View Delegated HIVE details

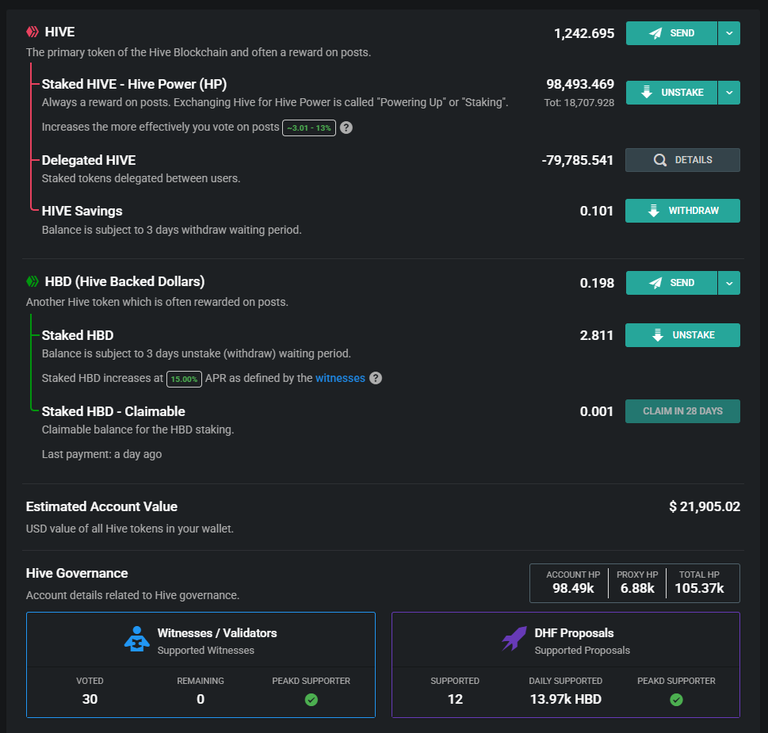click(x=682, y=160)
